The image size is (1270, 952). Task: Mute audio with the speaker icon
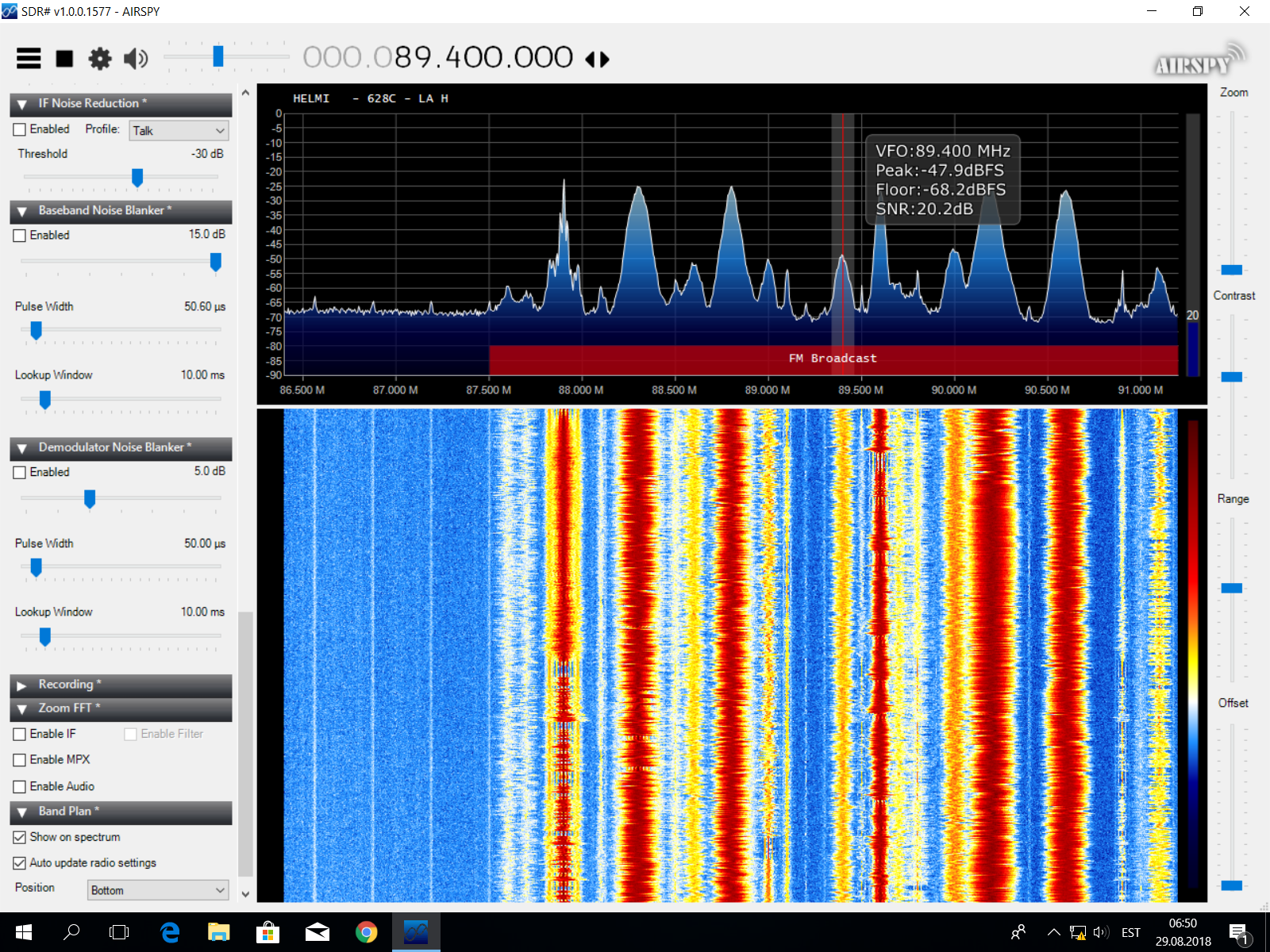point(136,59)
